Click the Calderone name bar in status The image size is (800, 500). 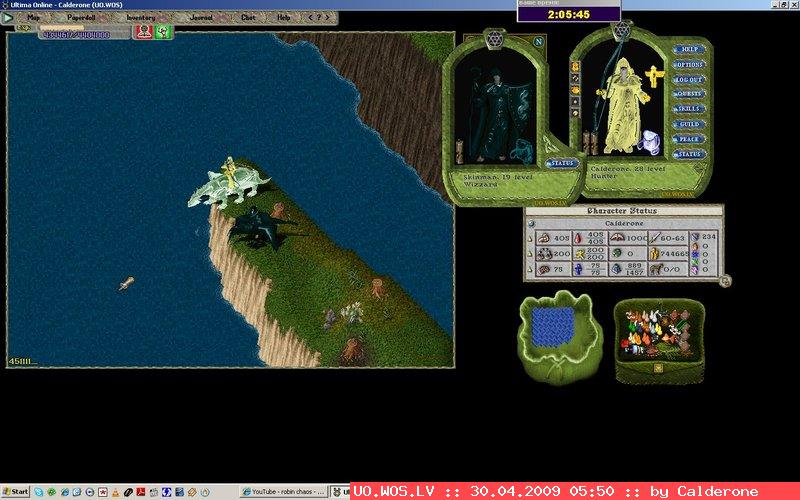coord(623,223)
